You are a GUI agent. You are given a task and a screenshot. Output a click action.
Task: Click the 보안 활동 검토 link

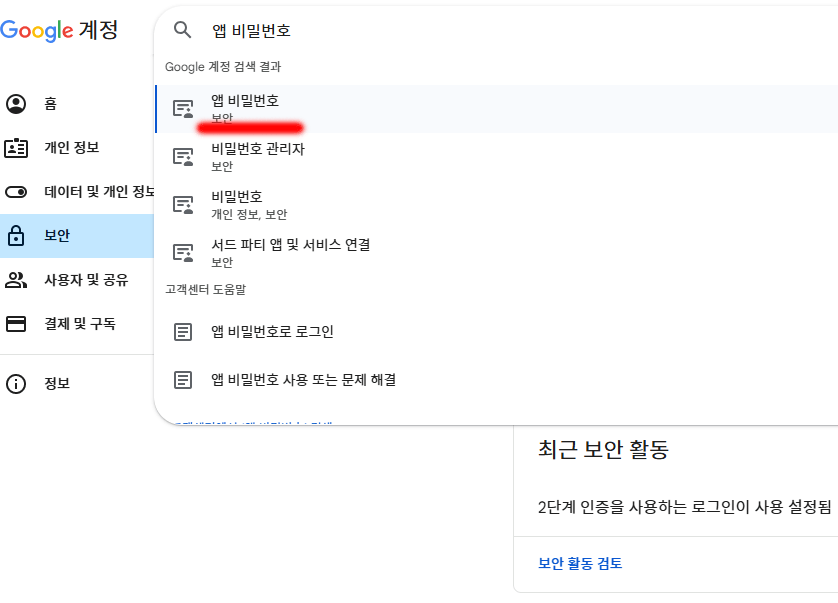(x=580, y=563)
